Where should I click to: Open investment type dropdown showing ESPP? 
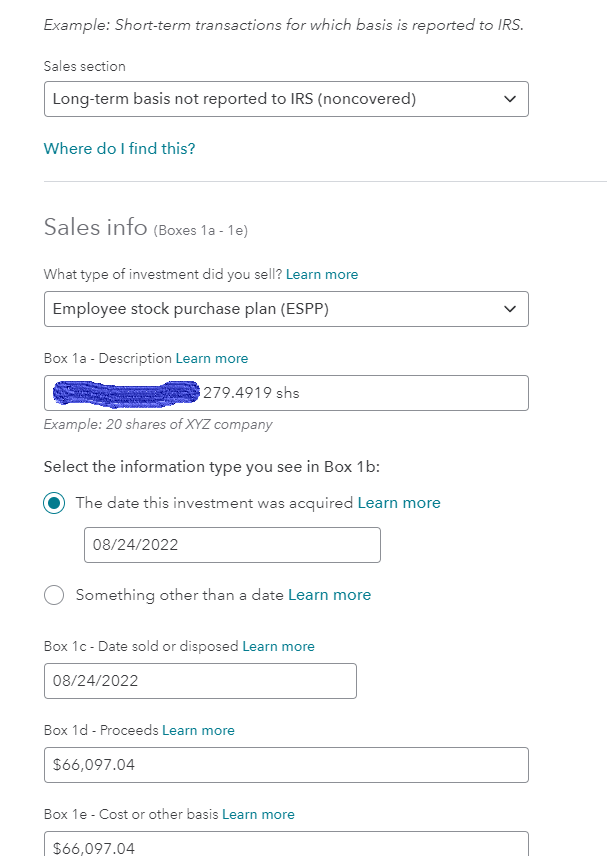[286, 309]
